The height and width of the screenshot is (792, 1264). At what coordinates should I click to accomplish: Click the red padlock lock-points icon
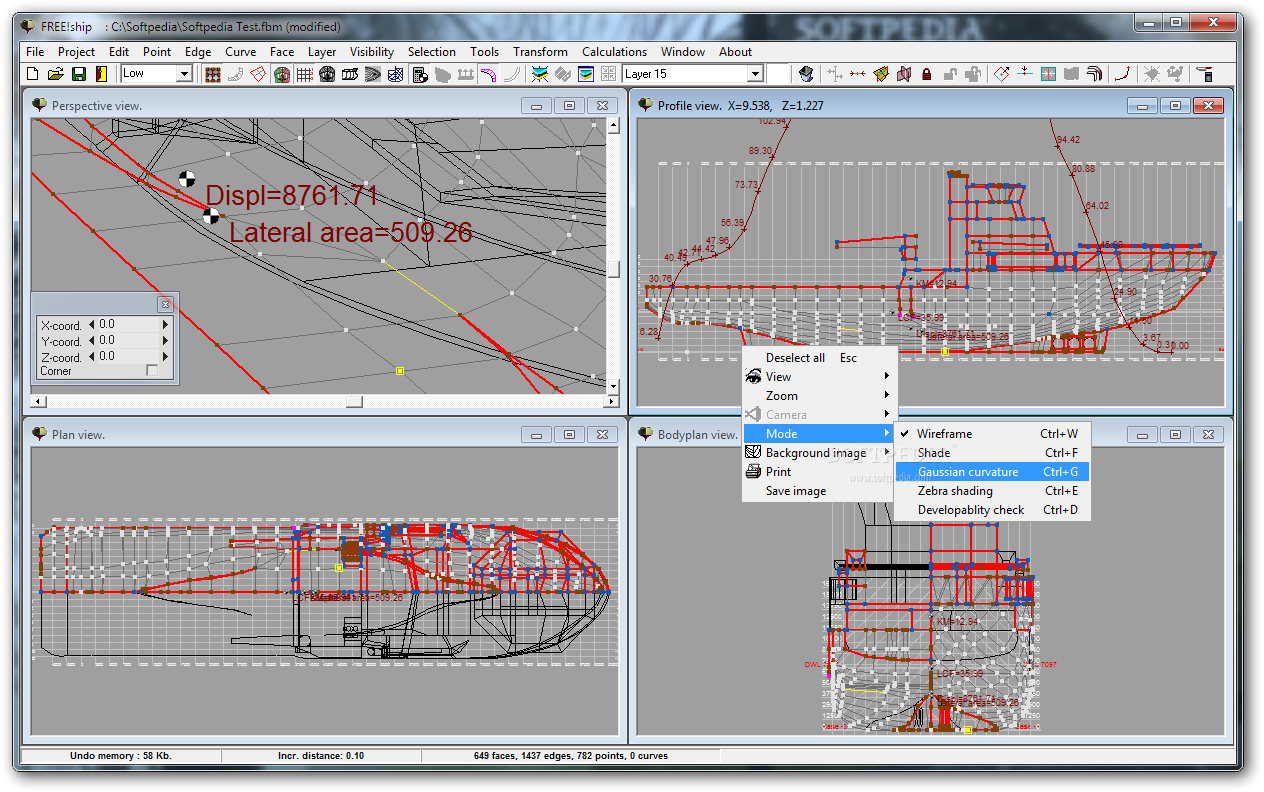click(927, 74)
